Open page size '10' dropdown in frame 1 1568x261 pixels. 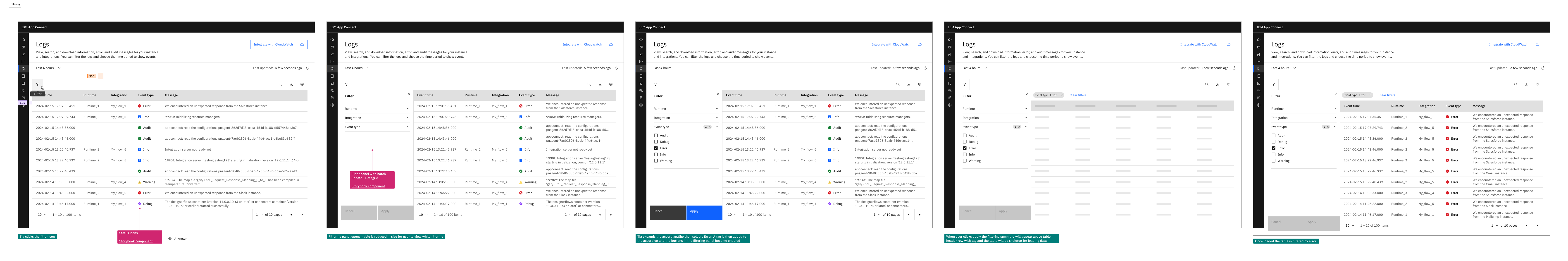pyautogui.click(x=42, y=215)
